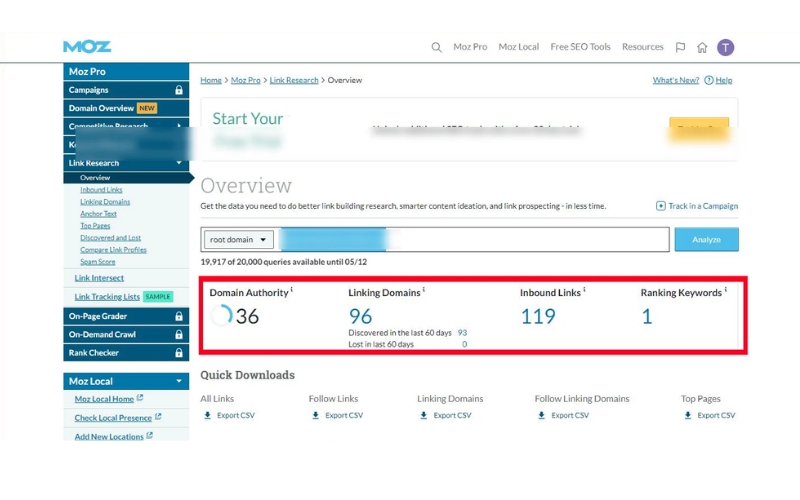This screenshot has height=500, width=800.
Task: Click the Linking Domains value 96
Action: 360,316
